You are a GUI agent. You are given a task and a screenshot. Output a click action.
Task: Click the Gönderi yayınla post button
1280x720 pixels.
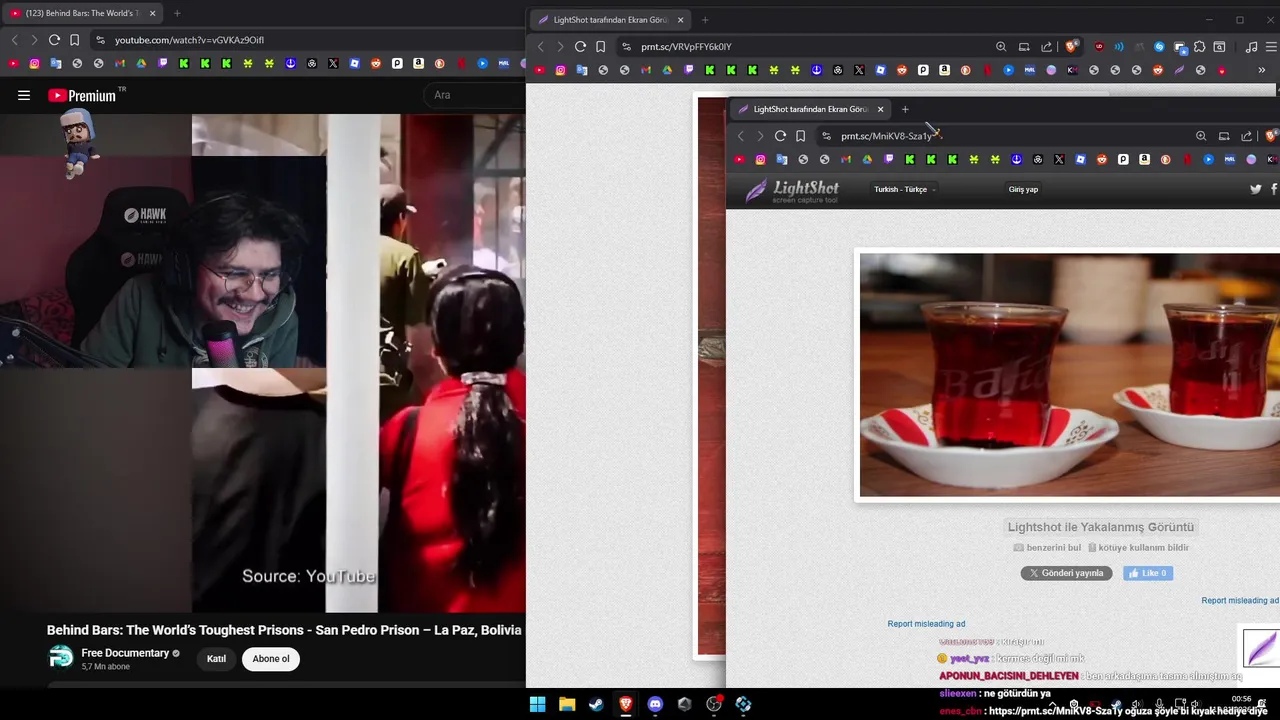tap(1066, 573)
